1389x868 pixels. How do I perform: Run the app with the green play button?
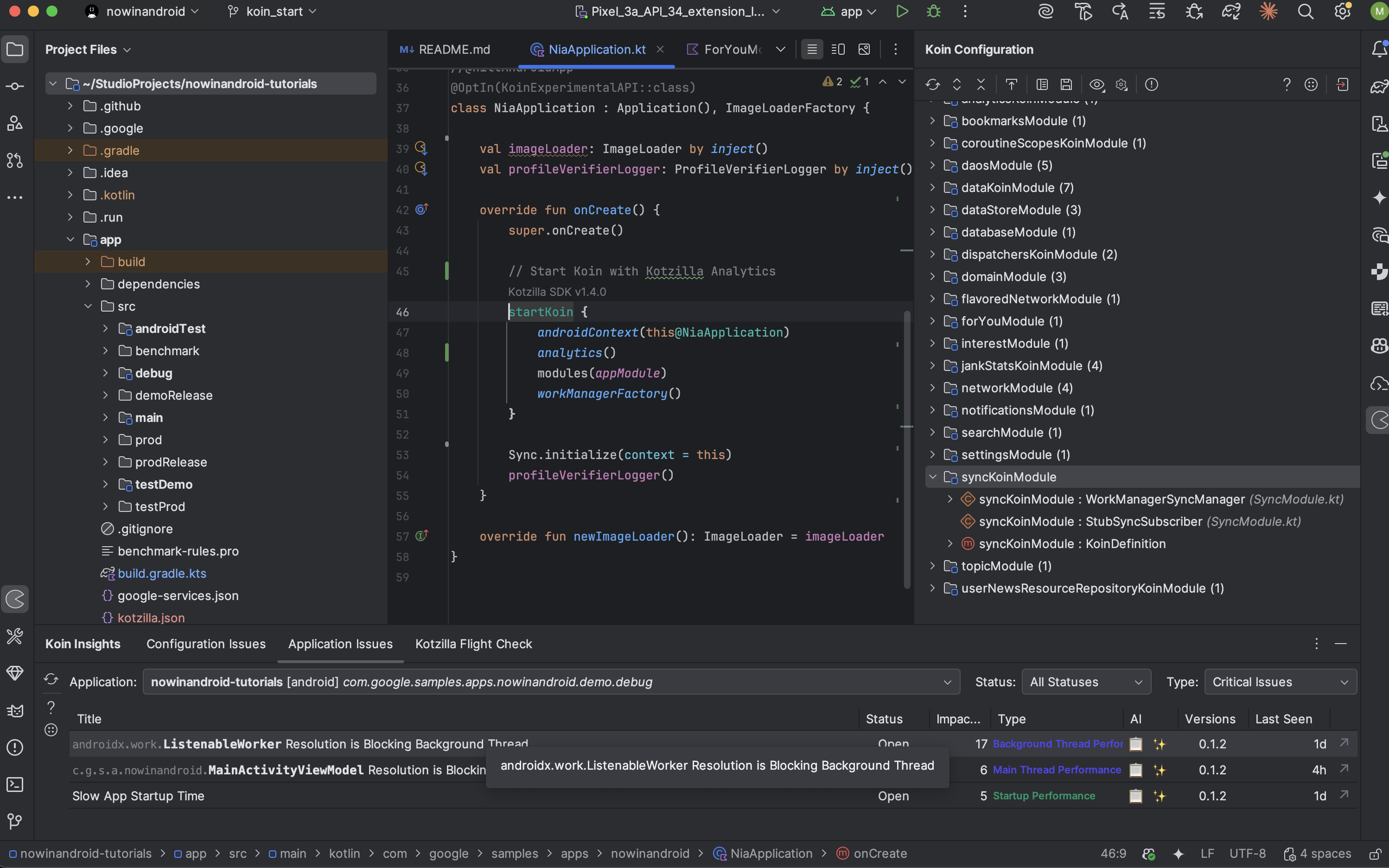(x=902, y=12)
